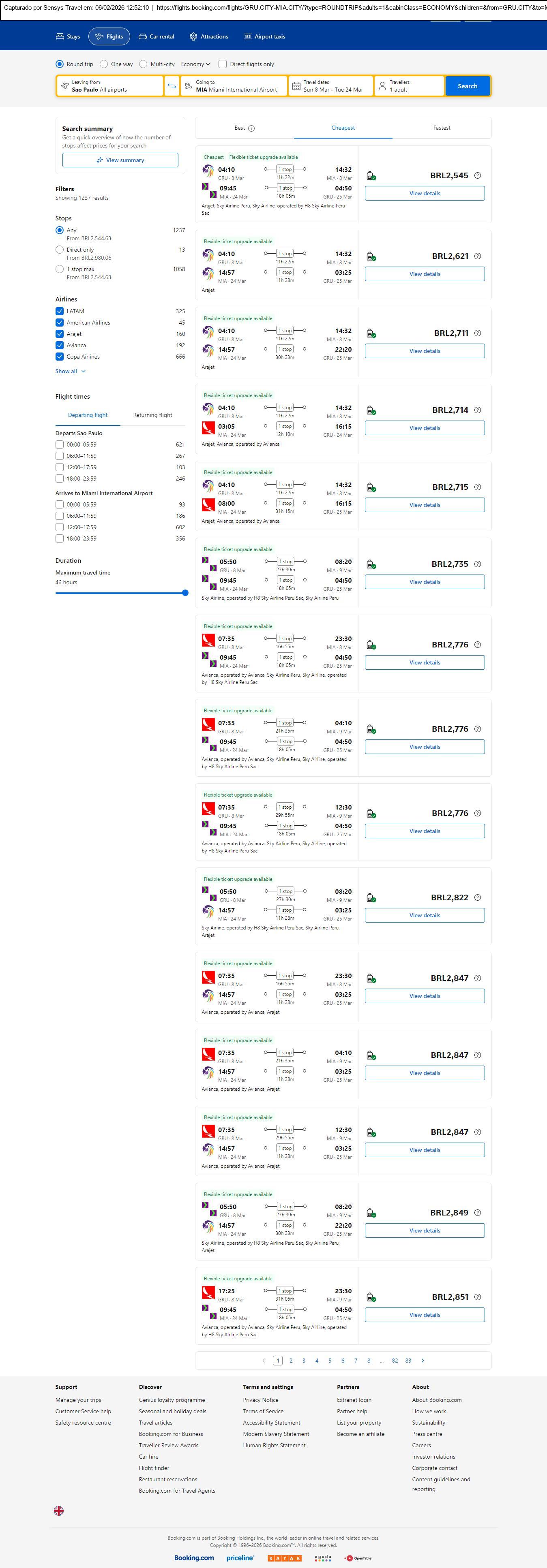Select the One way radio button
Screen dimensions: 547x1568
click(x=104, y=64)
